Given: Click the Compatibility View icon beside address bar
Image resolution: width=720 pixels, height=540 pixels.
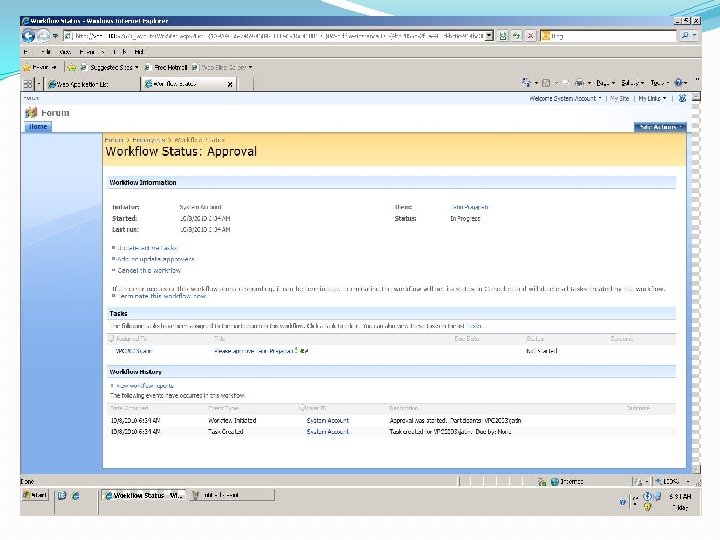Looking at the screenshot, I should pos(503,36).
